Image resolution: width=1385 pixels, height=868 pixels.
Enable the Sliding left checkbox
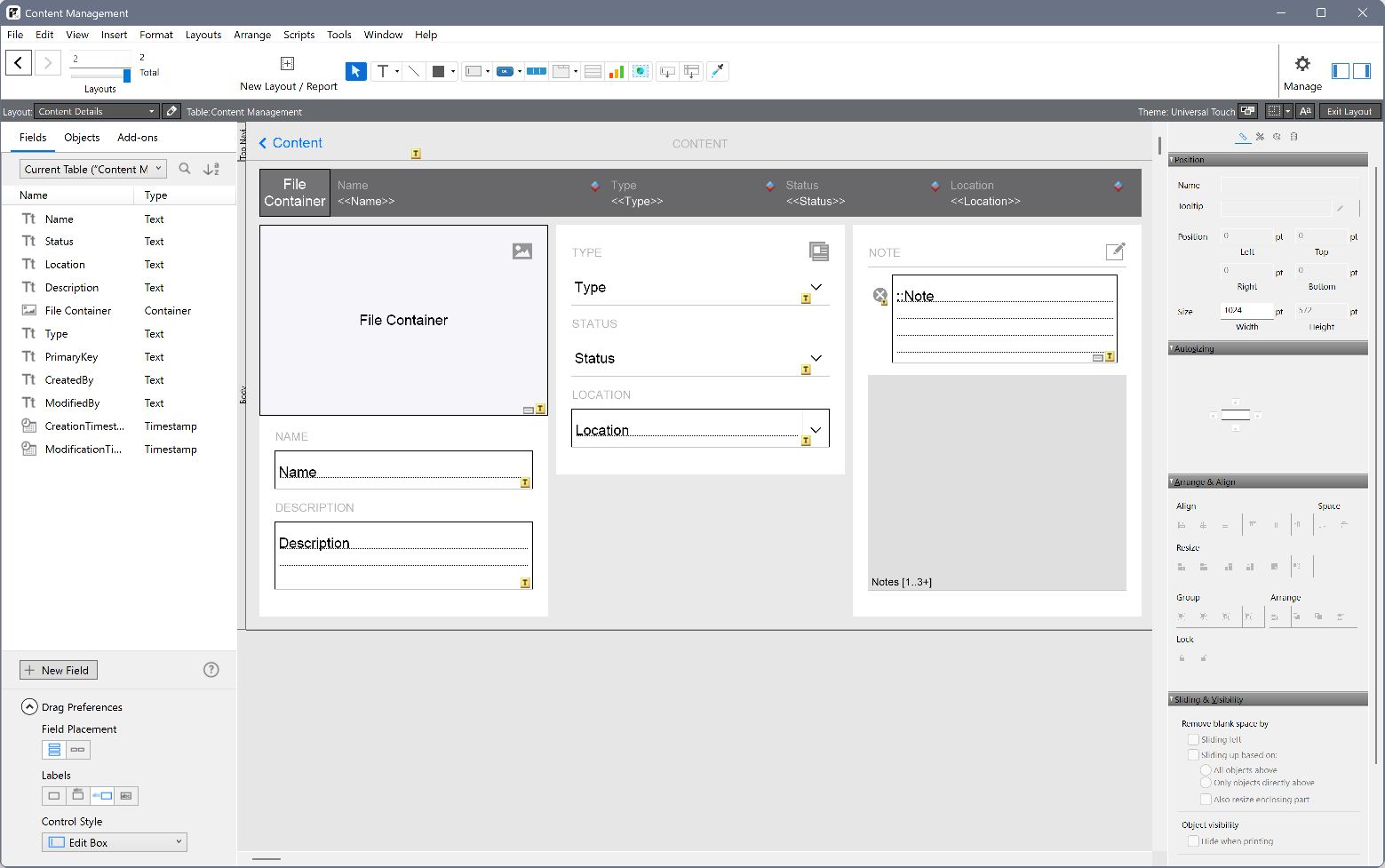coord(1193,739)
